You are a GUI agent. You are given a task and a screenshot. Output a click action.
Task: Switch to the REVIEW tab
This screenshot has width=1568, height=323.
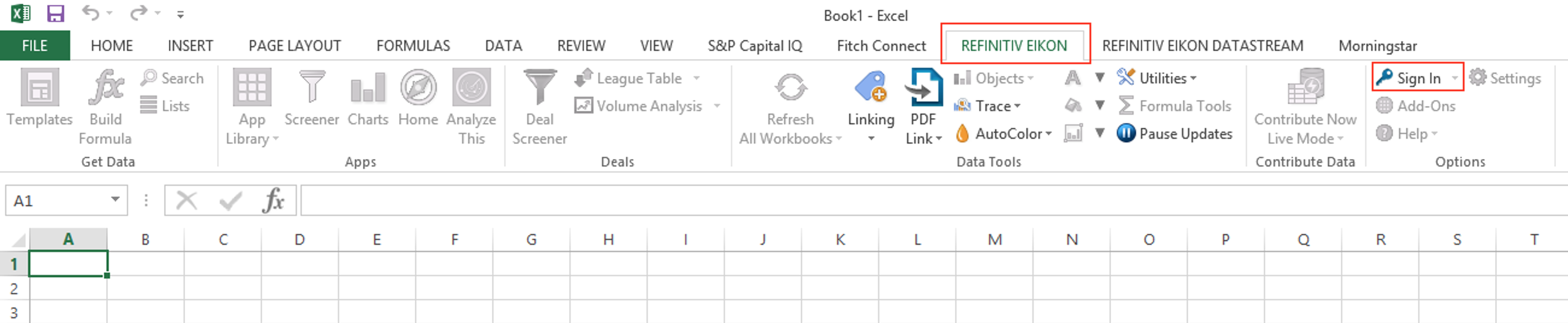581,46
